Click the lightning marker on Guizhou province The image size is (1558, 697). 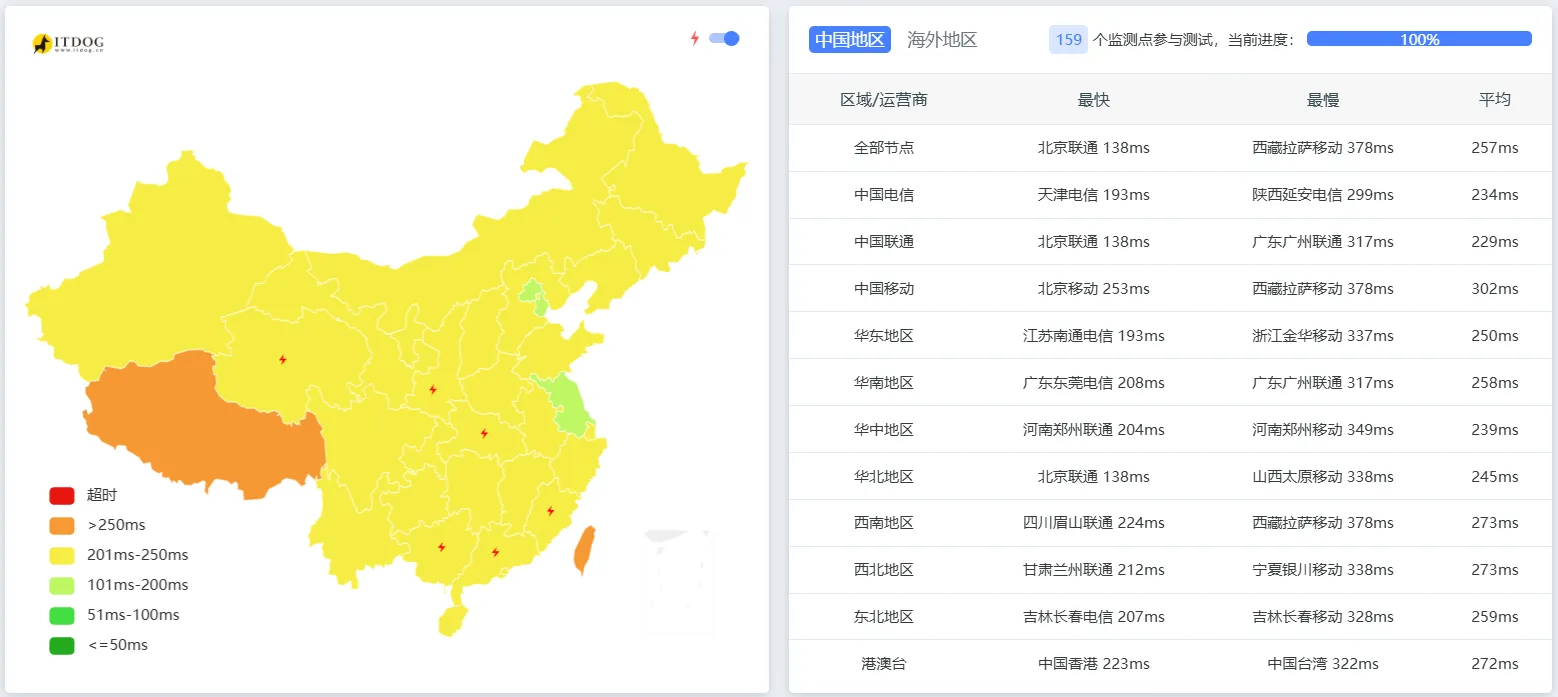[441, 548]
